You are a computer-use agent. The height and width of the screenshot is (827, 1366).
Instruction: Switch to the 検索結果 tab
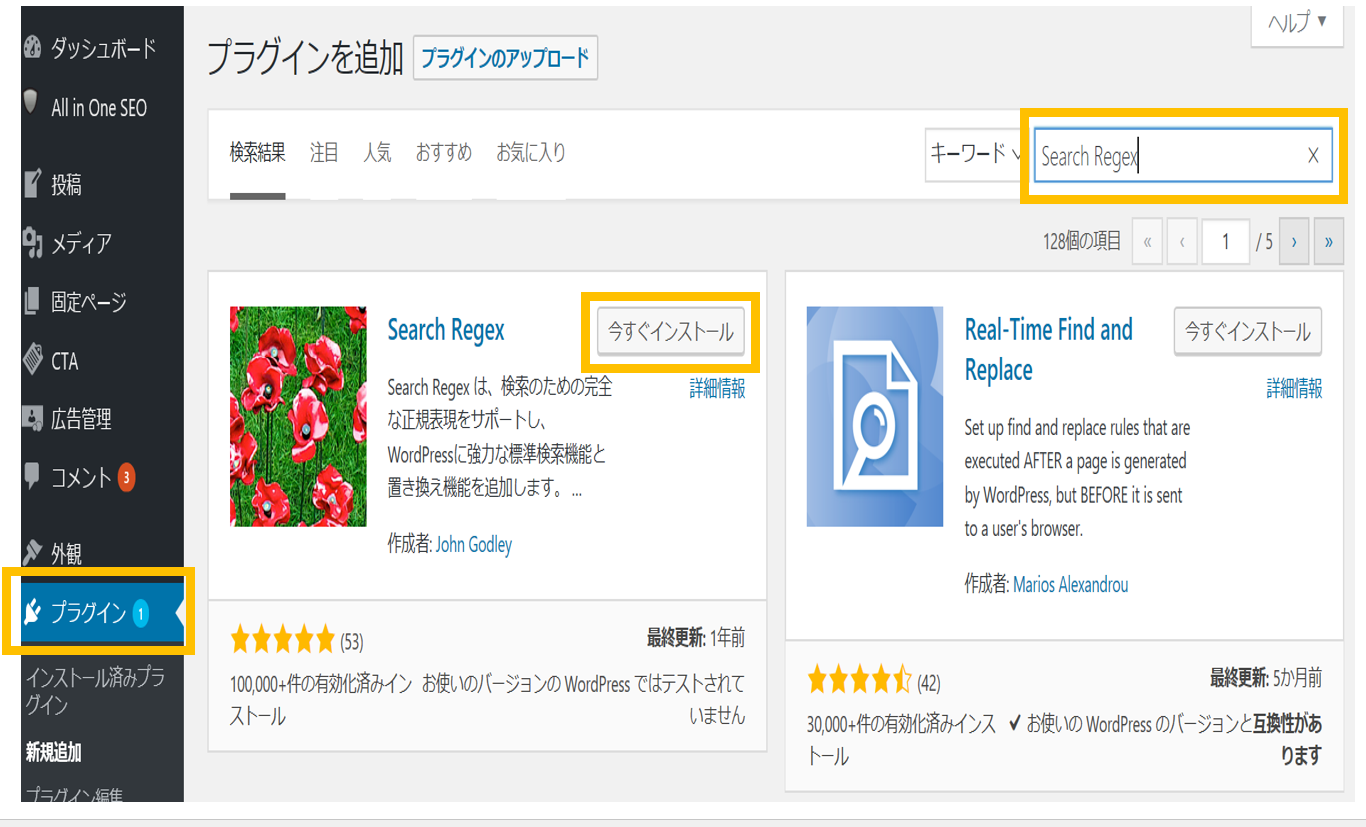(258, 153)
